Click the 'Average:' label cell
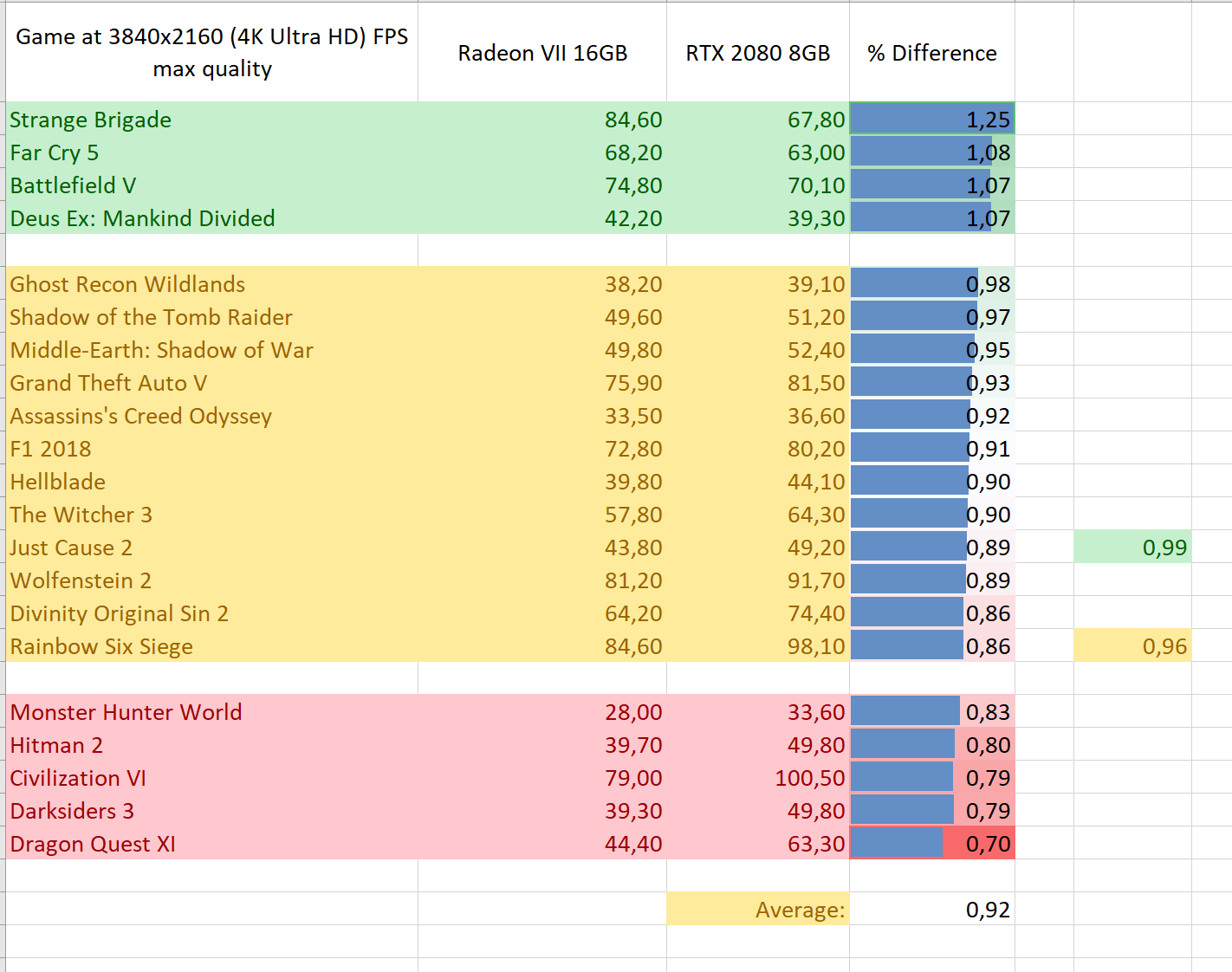Image resolution: width=1232 pixels, height=972 pixels. 758,909
